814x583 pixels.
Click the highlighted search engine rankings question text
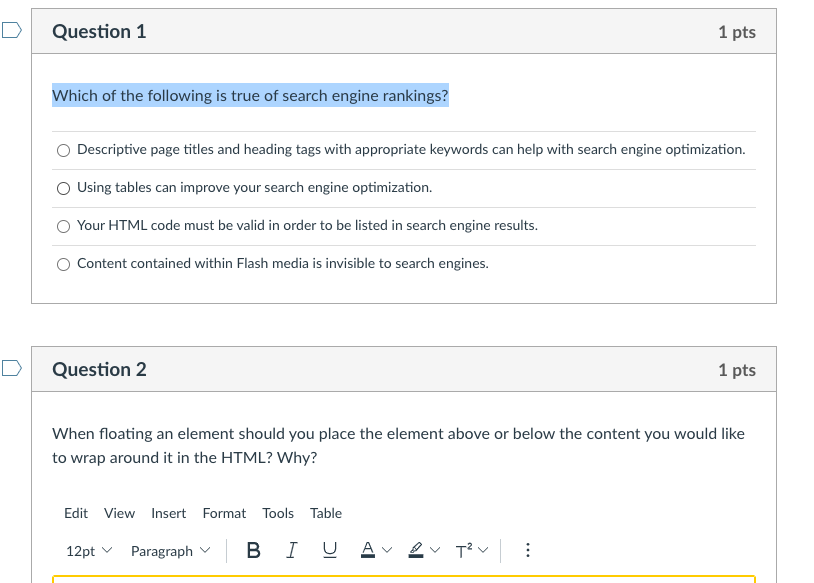coord(250,96)
